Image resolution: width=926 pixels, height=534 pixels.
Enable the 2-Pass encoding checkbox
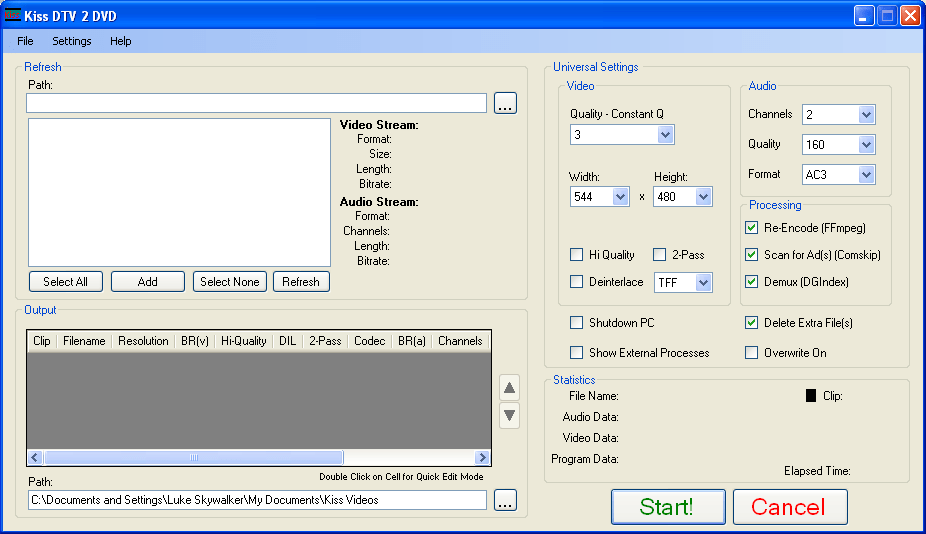pyautogui.click(x=659, y=255)
